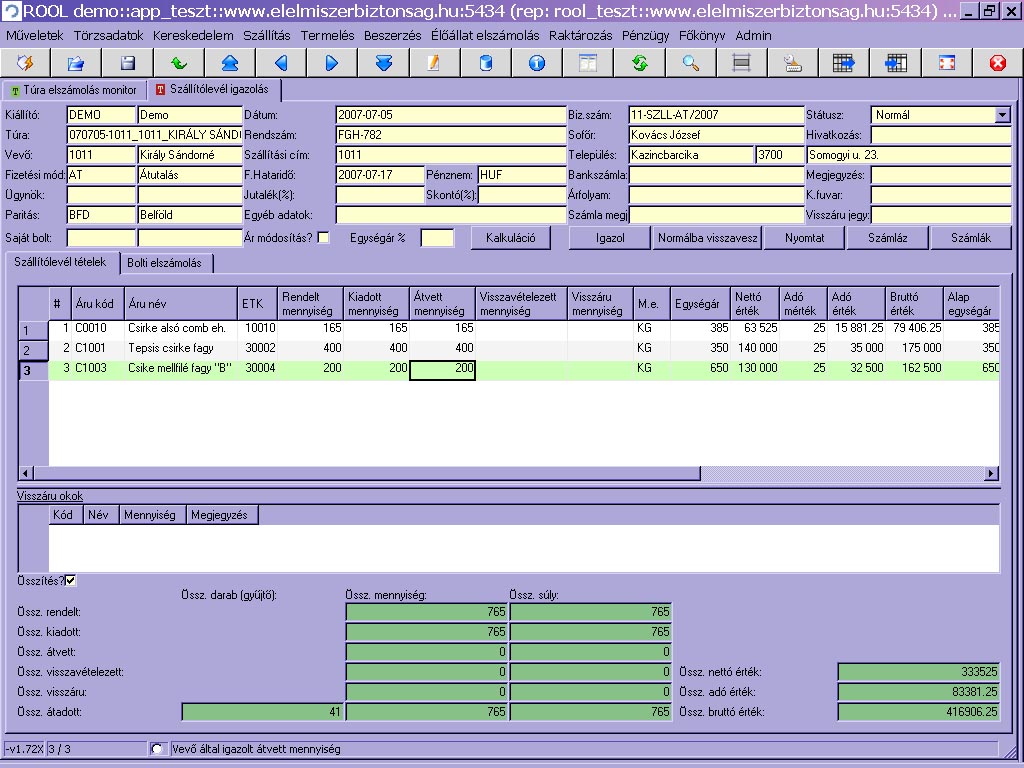Click the Nyomtat button
Screen dimensions: 1024x768
click(x=804, y=238)
